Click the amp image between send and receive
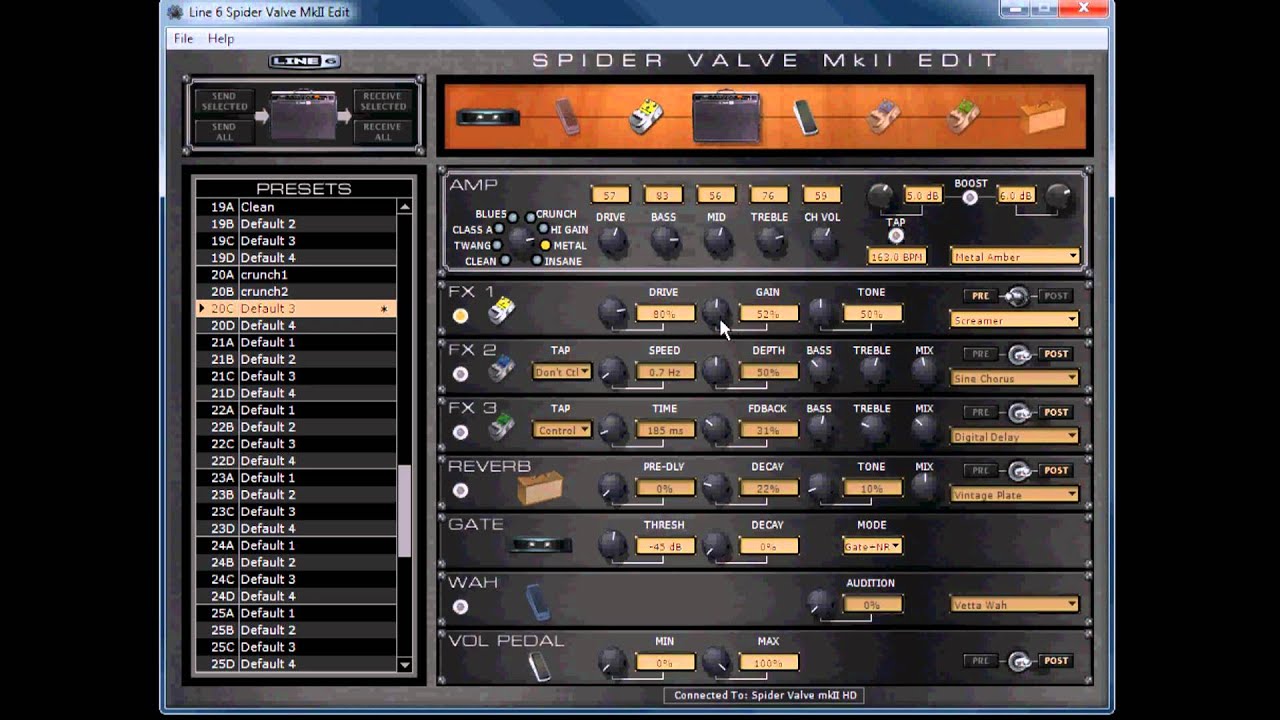Screen dimensions: 1280x720 304,116
